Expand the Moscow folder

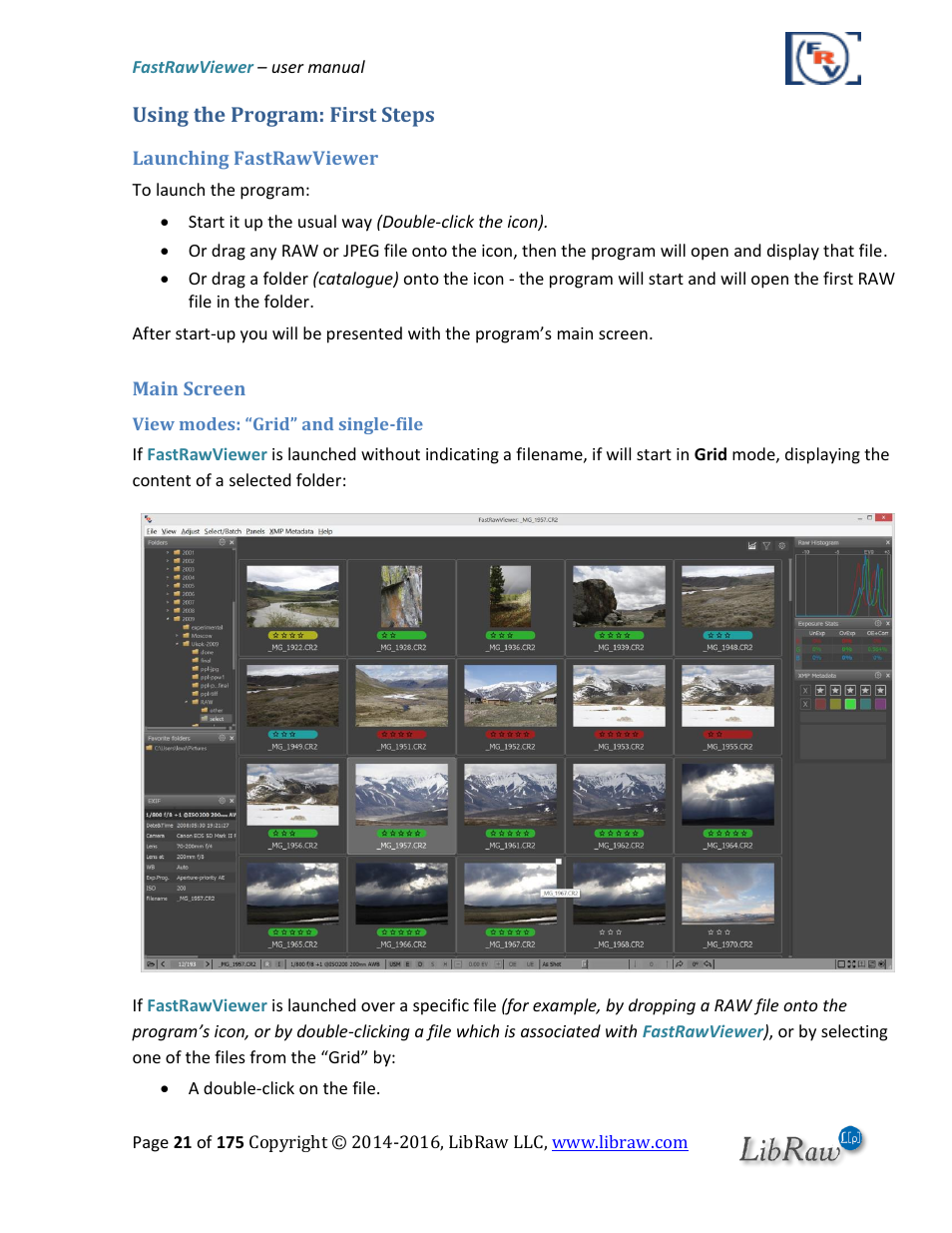[x=177, y=636]
